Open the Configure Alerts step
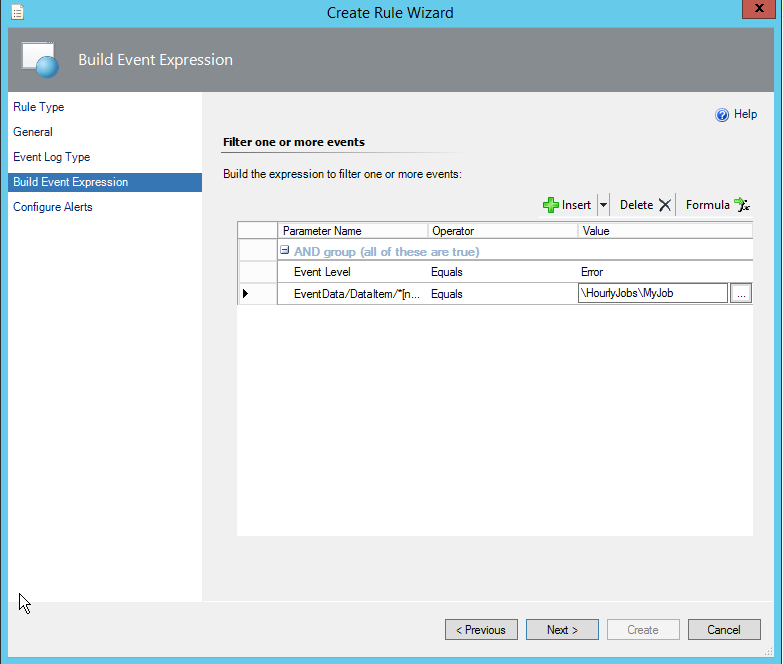Image resolution: width=783 pixels, height=664 pixels. click(x=53, y=207)
